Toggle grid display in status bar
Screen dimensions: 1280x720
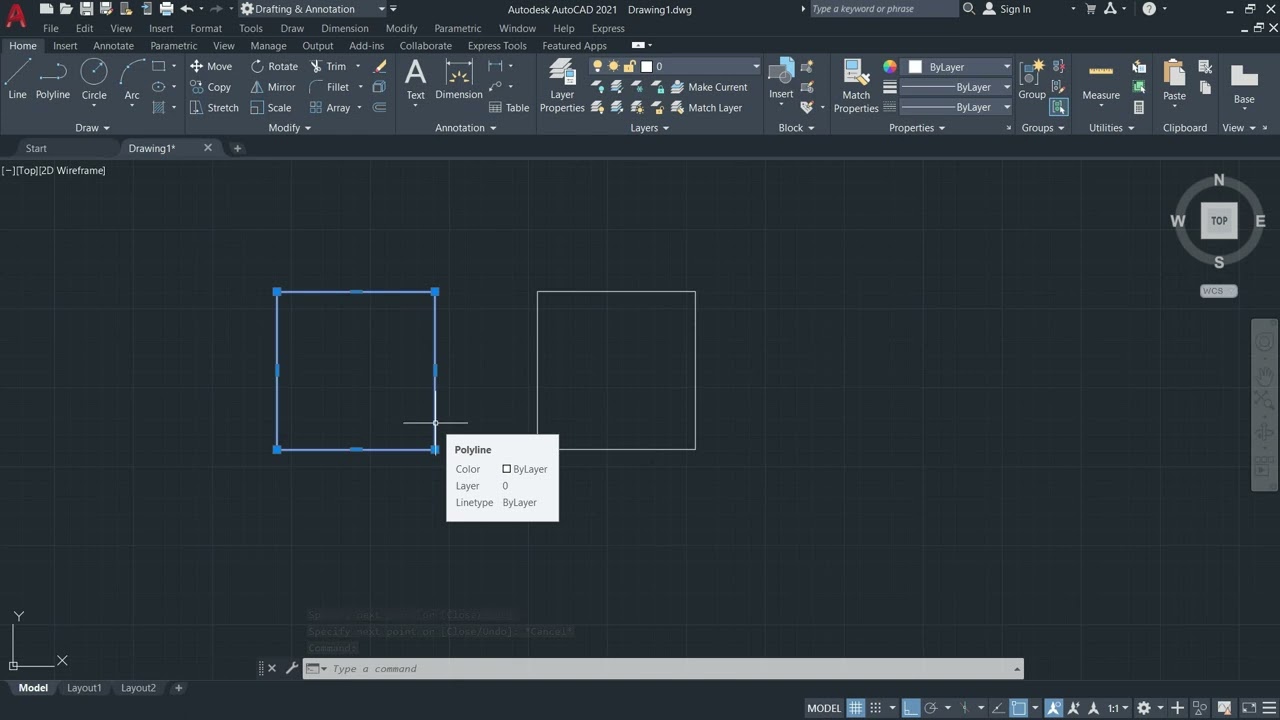coord(856,708)
